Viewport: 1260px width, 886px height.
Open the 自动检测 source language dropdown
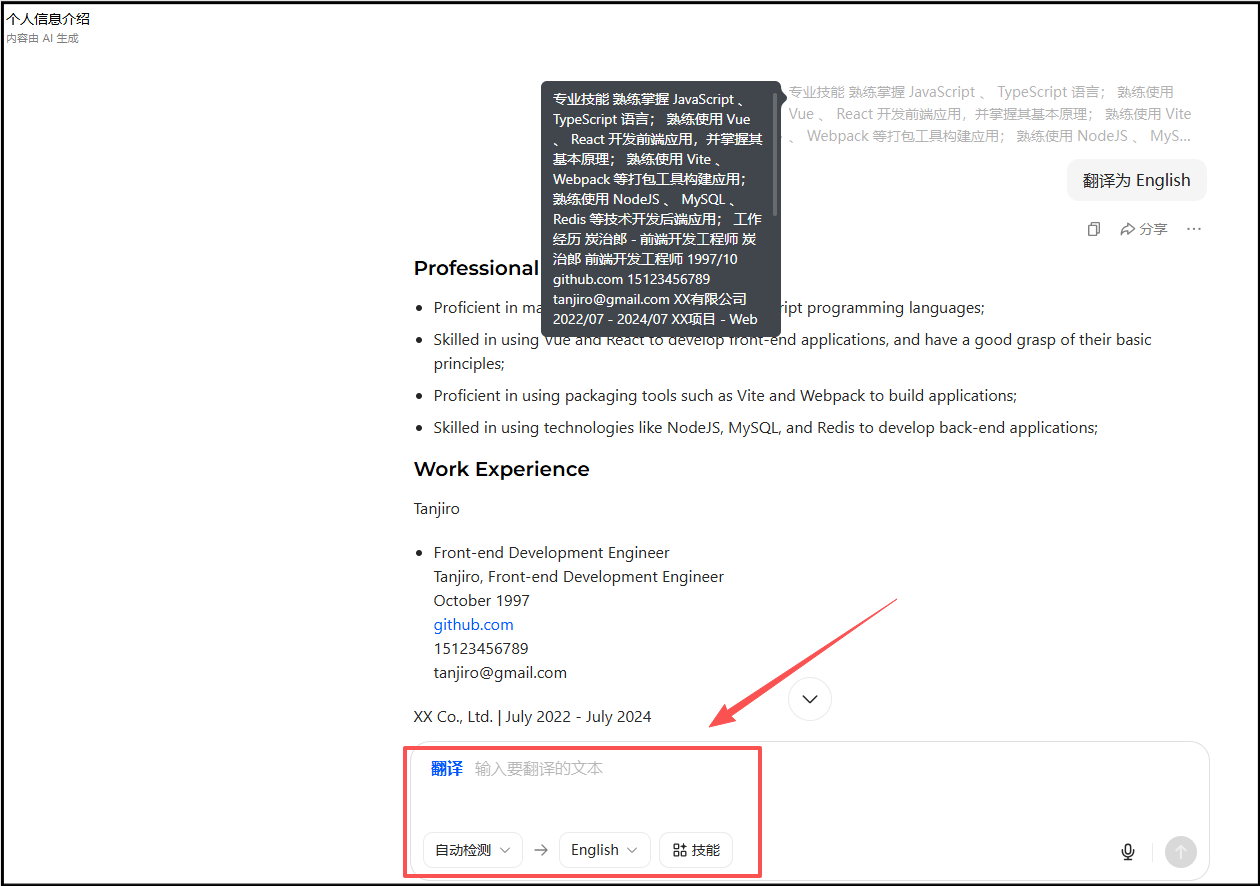pyautogui.click(x=472, y=850)
